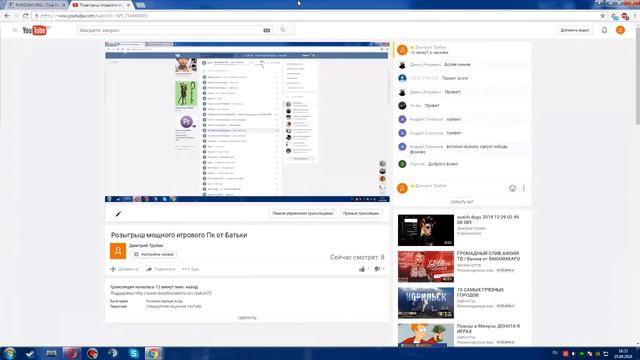Select the Розыгрыш мощного YouTube browser tab

click(x=102, y=5)
